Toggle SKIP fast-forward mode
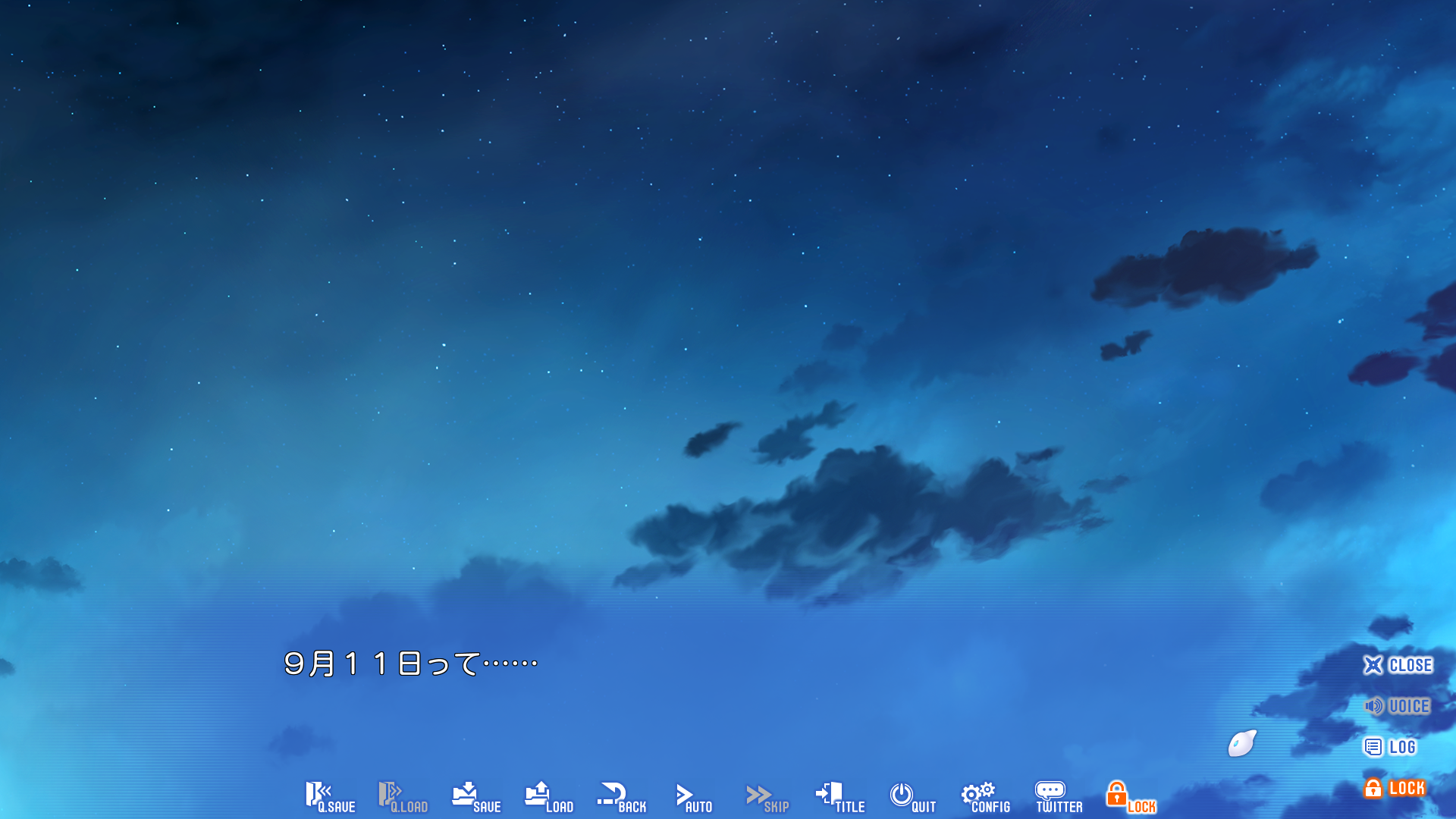 (767, 797)
